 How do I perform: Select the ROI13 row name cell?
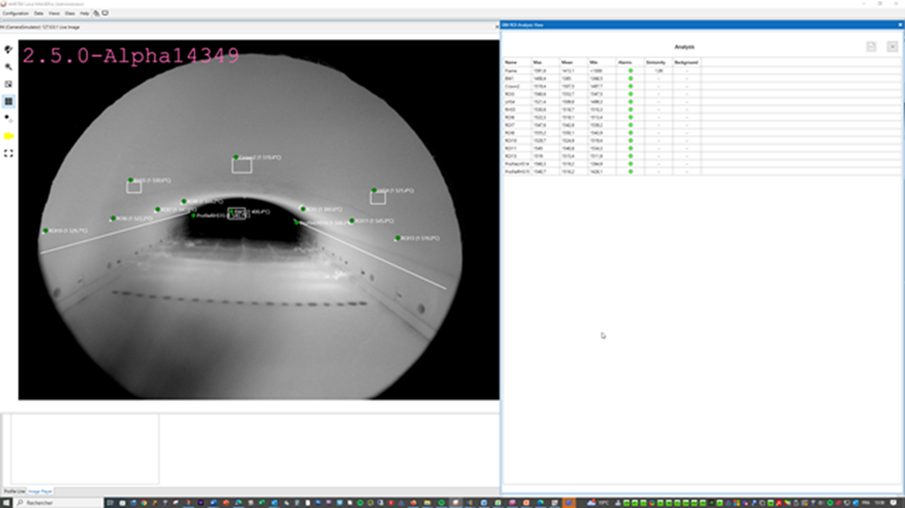pyautogui.click(x=517, y=156)
